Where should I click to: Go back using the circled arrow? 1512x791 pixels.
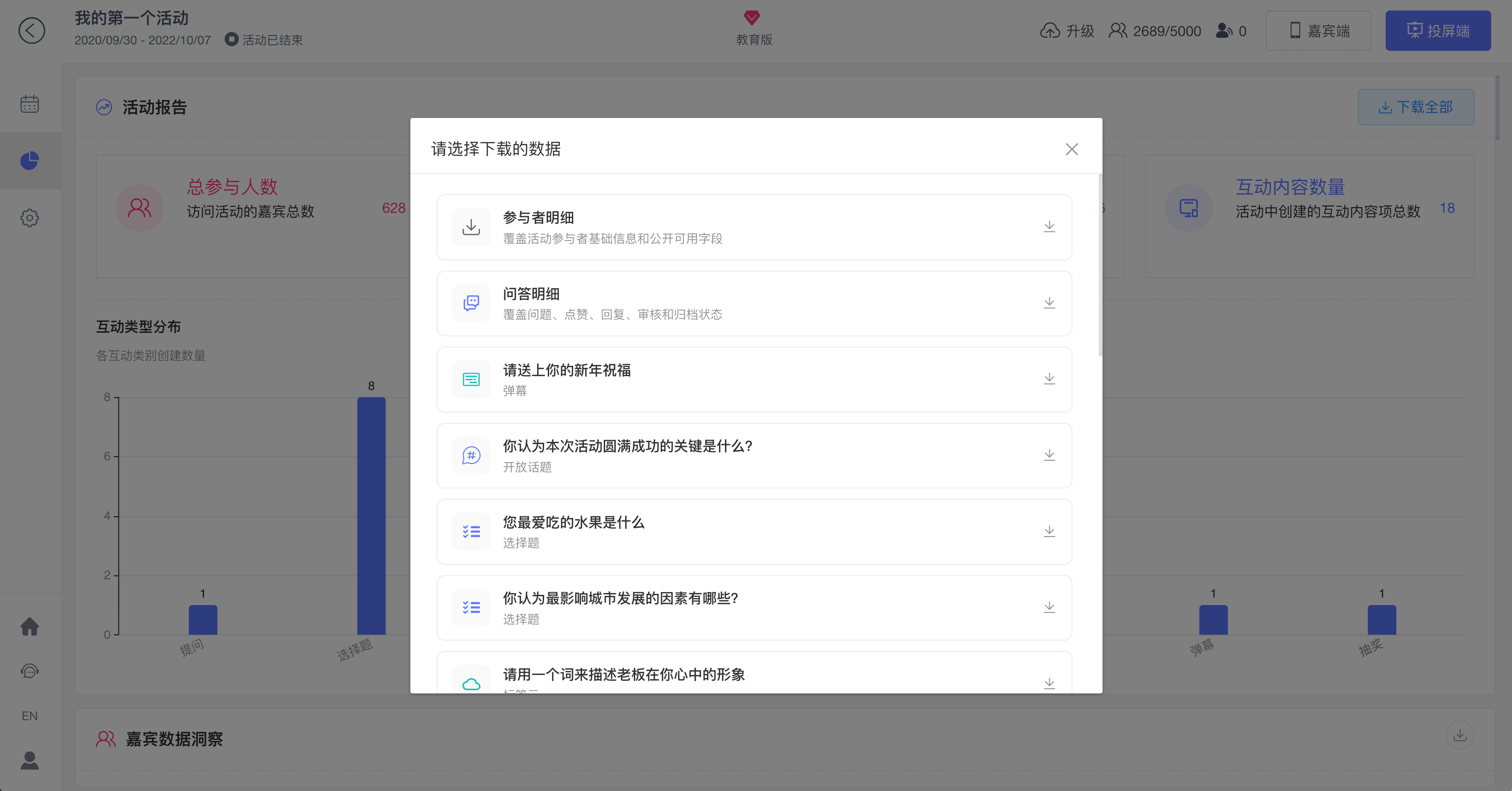31,31
